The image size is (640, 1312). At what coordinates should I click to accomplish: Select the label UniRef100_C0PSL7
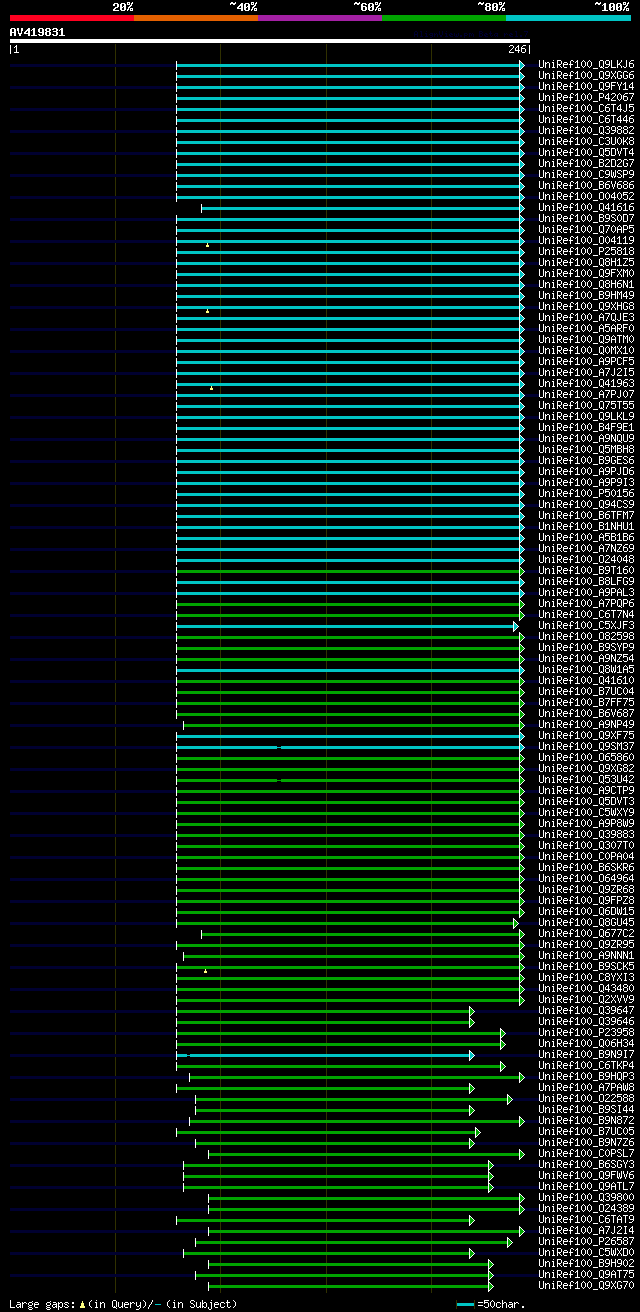pos(586,1153)
